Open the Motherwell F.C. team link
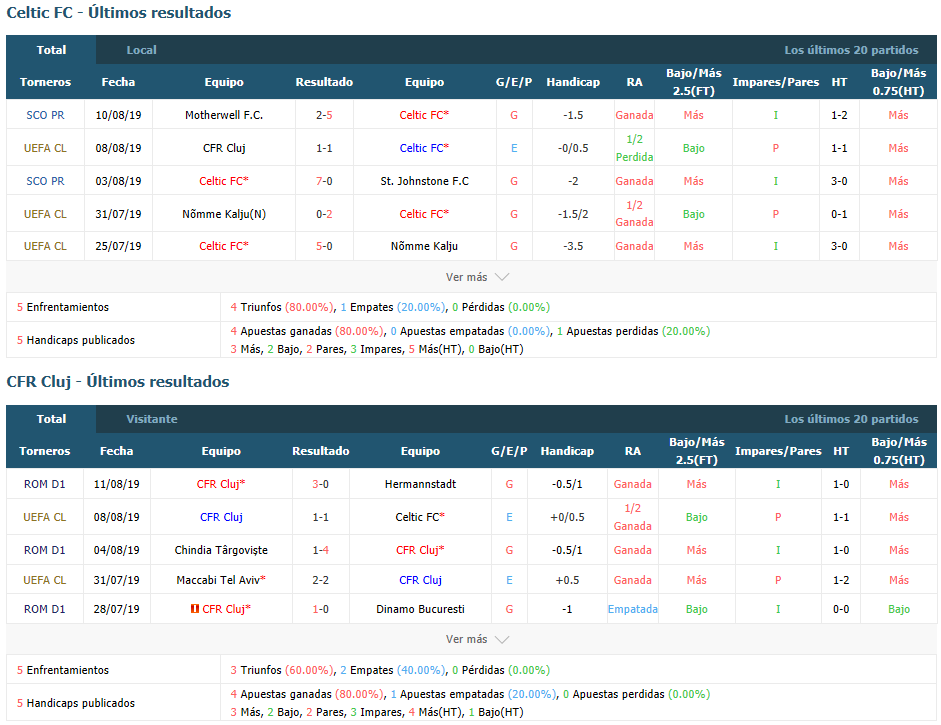The image size is (941, 725). pos(224,115)
